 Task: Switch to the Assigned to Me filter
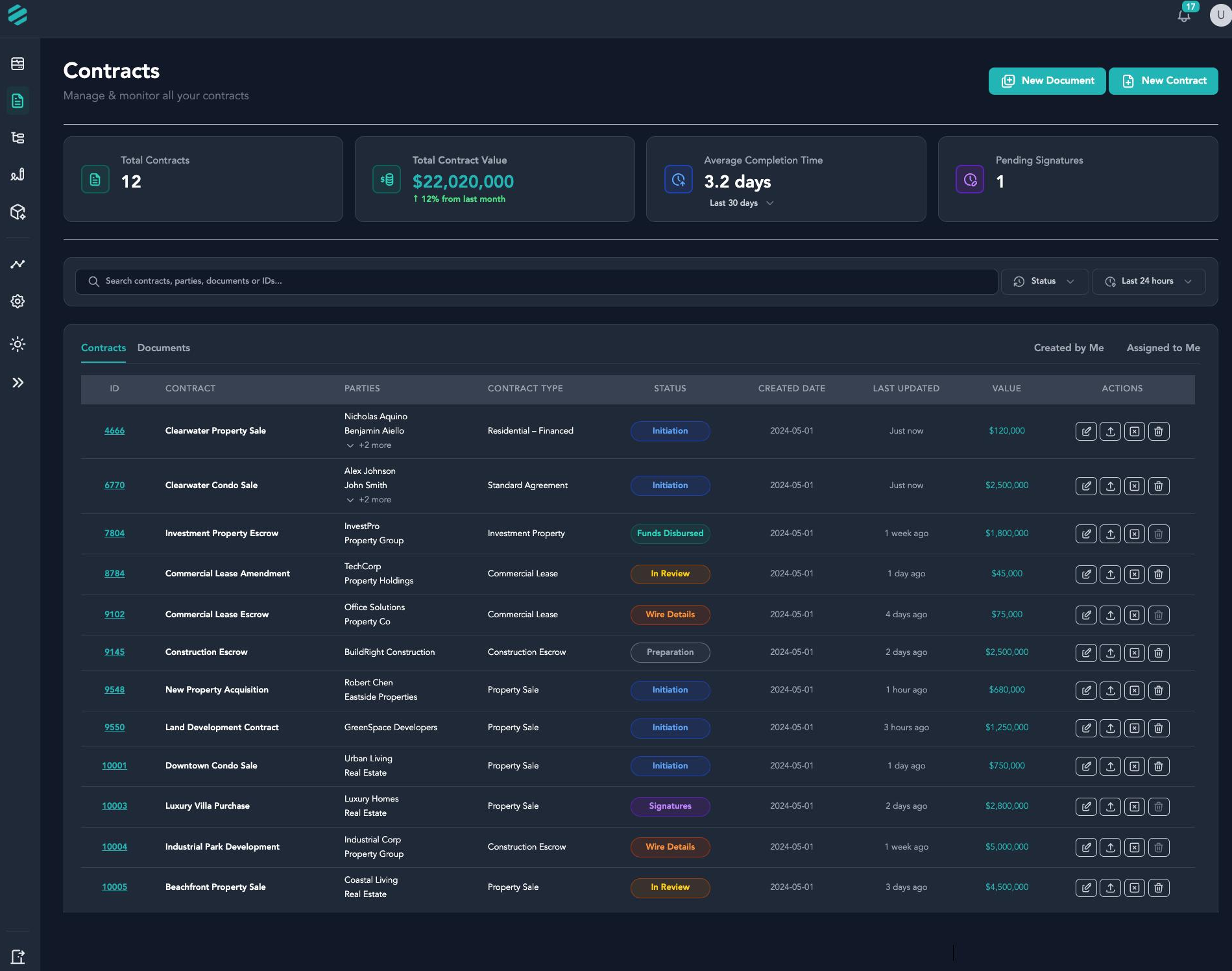coord(1163,348)
